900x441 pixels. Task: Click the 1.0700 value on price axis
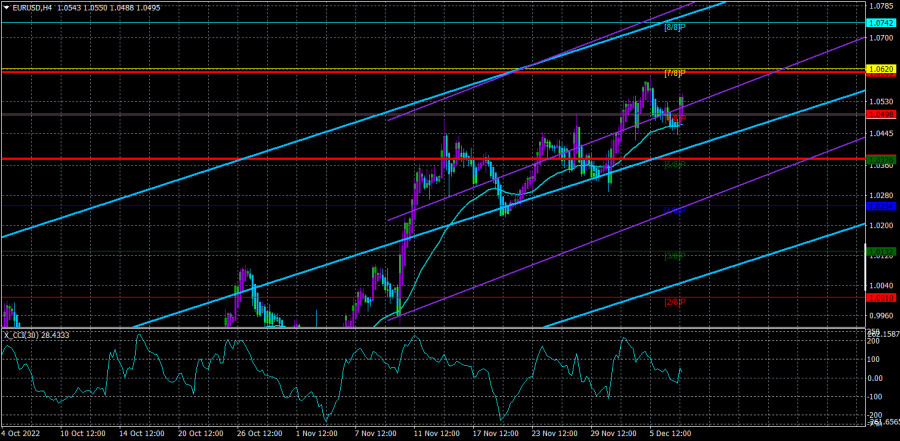880,38
